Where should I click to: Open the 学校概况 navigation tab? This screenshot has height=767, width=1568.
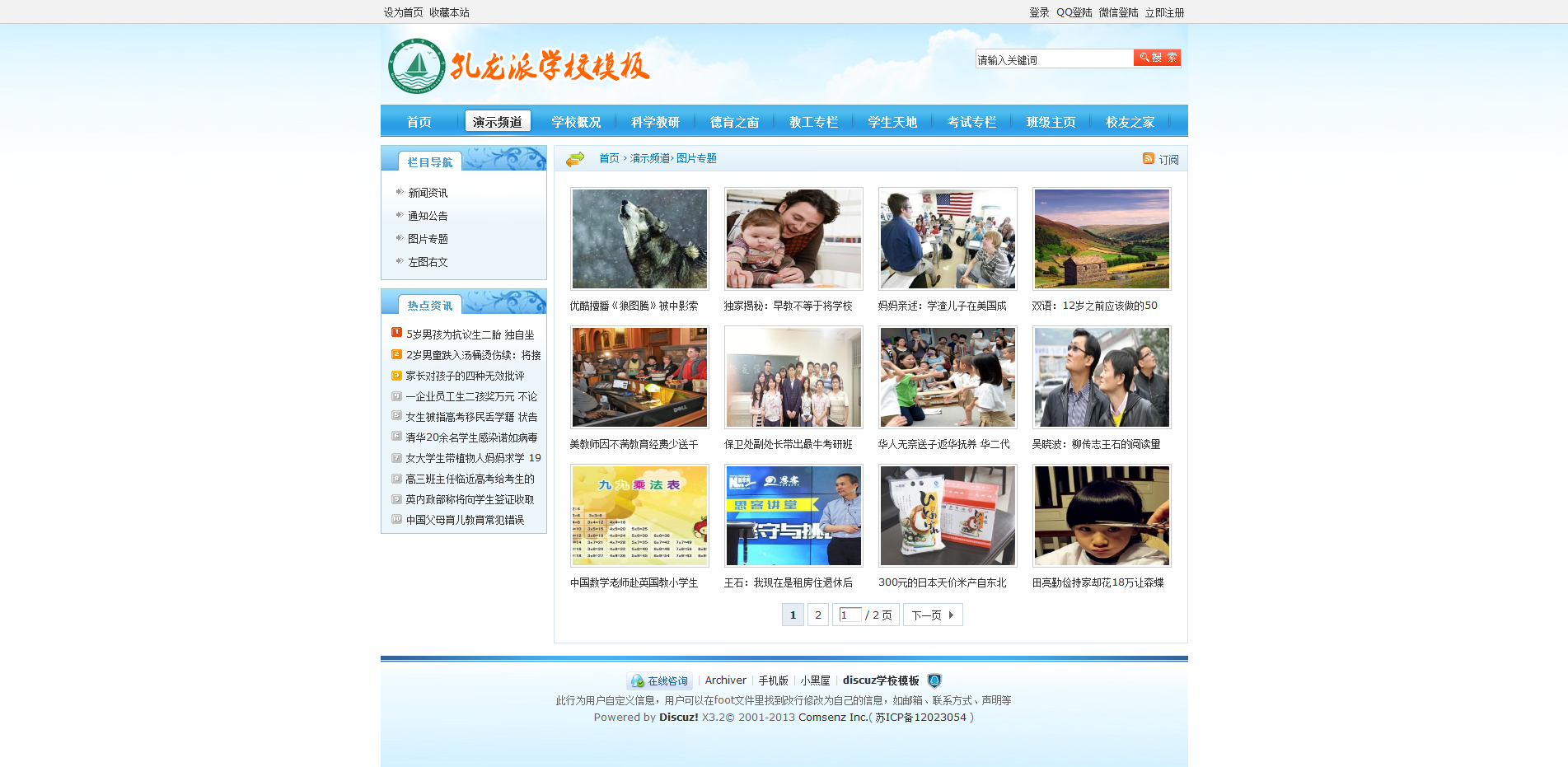[x=576, y=122]
